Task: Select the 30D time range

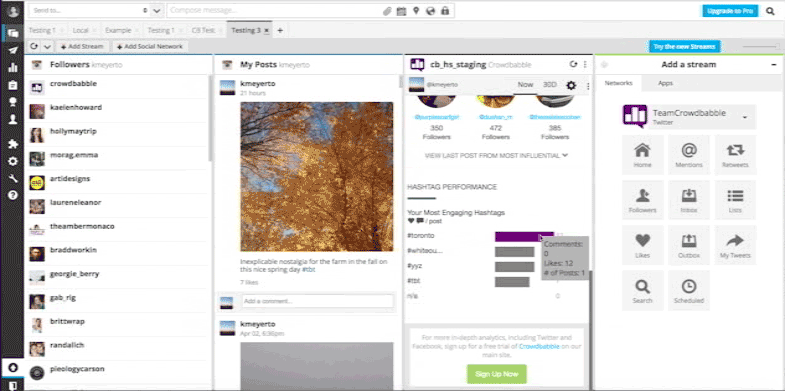Action: pos(550,85)
